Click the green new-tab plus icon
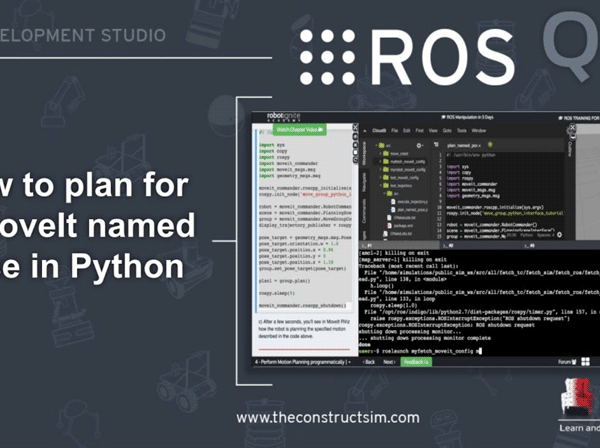600x448 pixels. point(490,145)
